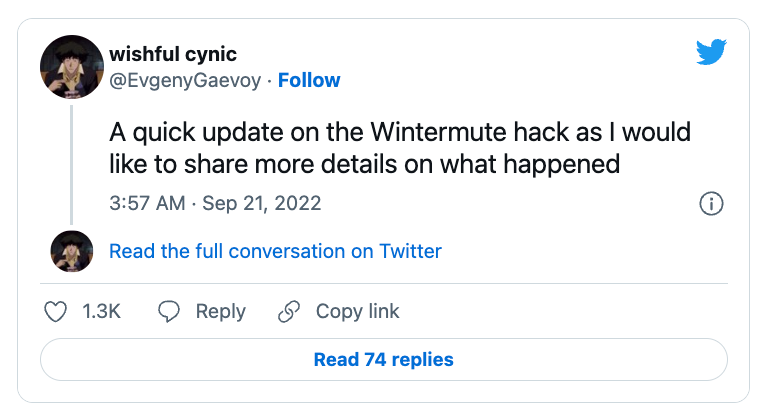Click the Twitter bird logo icon
The image size is (766, 418).
711,51
